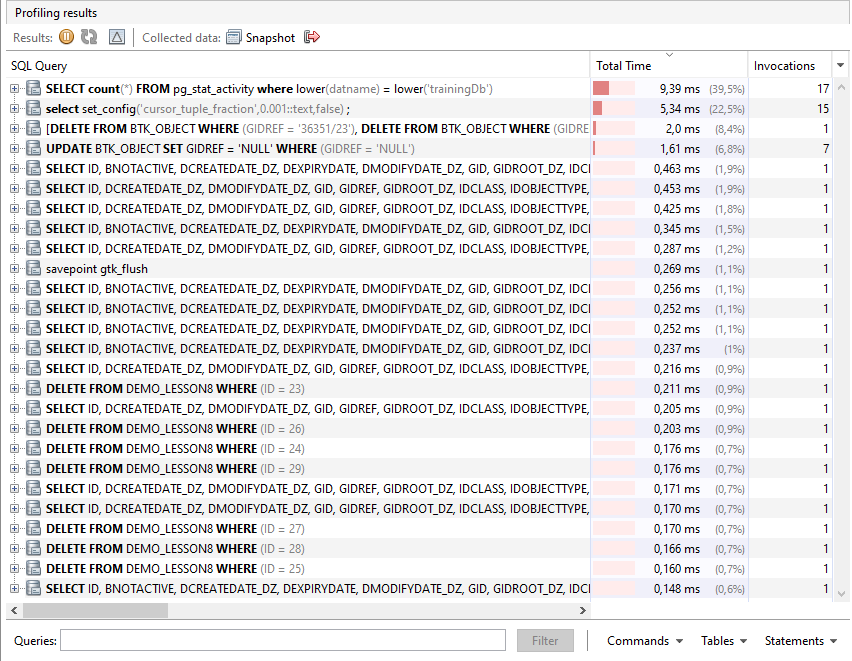Expand the DELETE DEMO_LESSON8 ID 29 row
This screenshot has height=661, width=852.
tap(15, 469)
